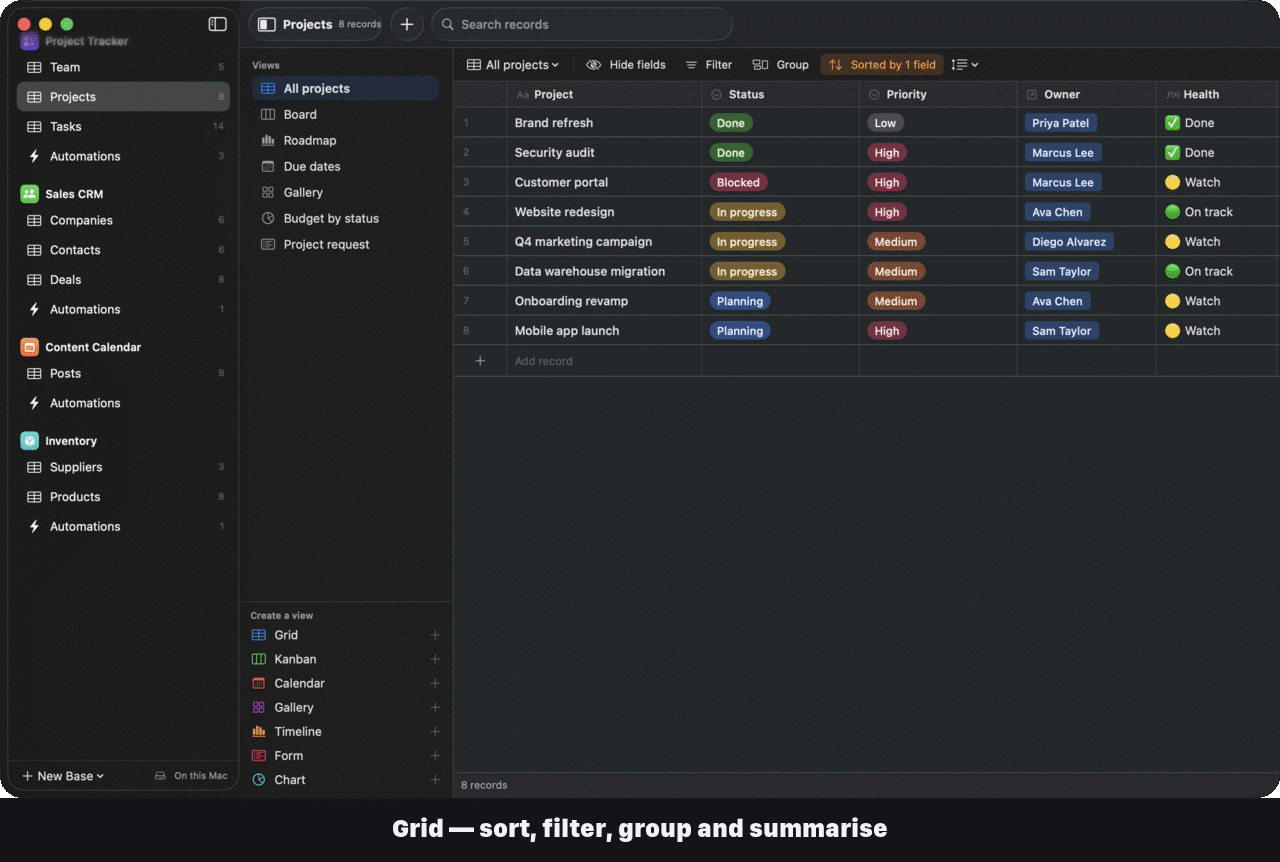Toggle the sidebar panel icon
Viewport: 1280px width, 862px height.
click(217, 24)
